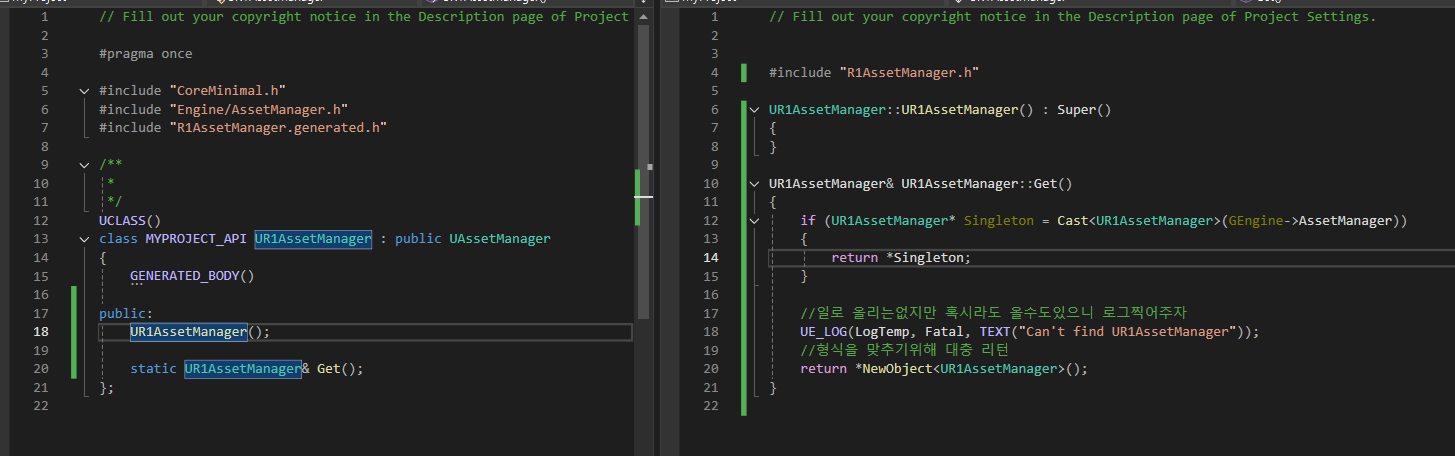
Task: Click the Korean comment on line 19
Action: pyautogui.click(x=904, y=350)
